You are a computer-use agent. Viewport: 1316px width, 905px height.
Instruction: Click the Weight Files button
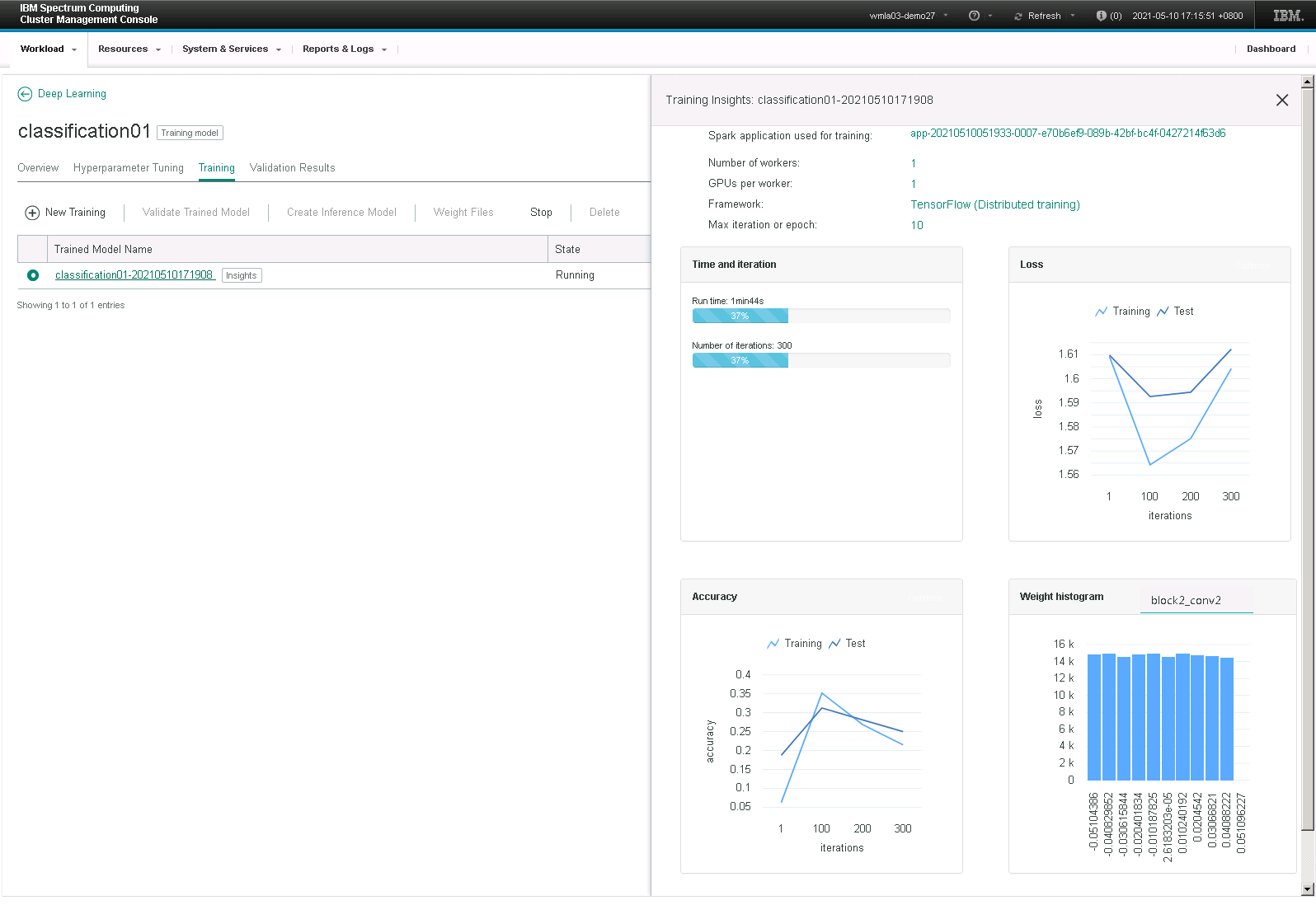click(x=463, y=213)
